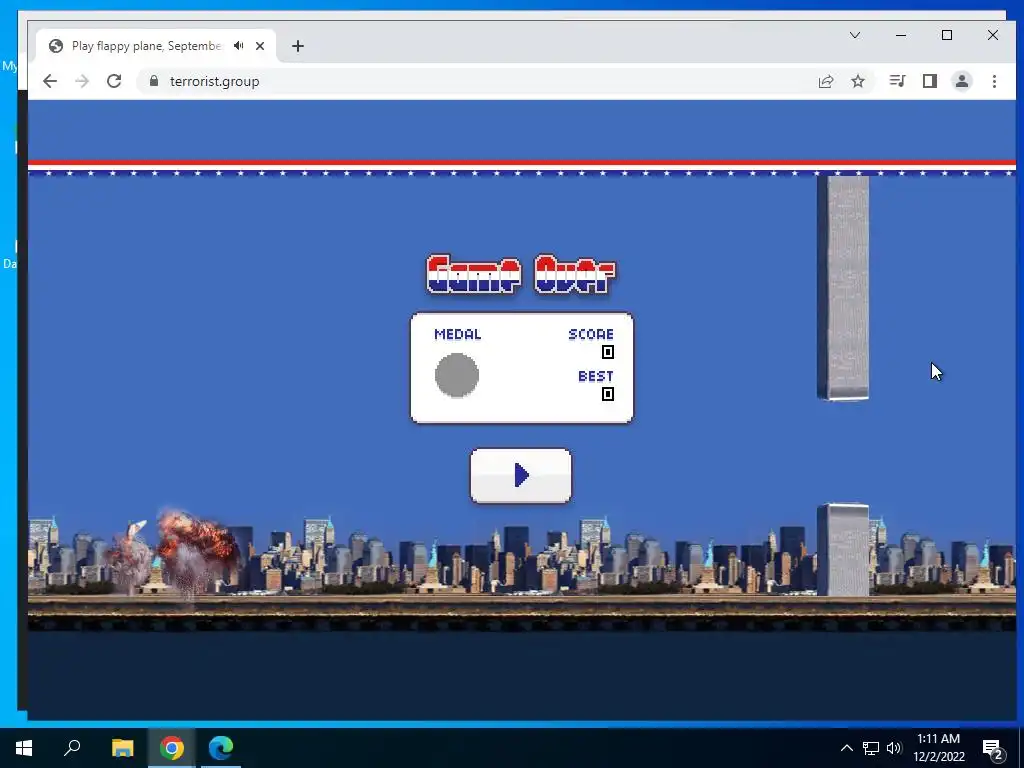This screenshot has height=768, width=1024.
Task: Open File Explorer from taskbar
Action: pos(122,748)
